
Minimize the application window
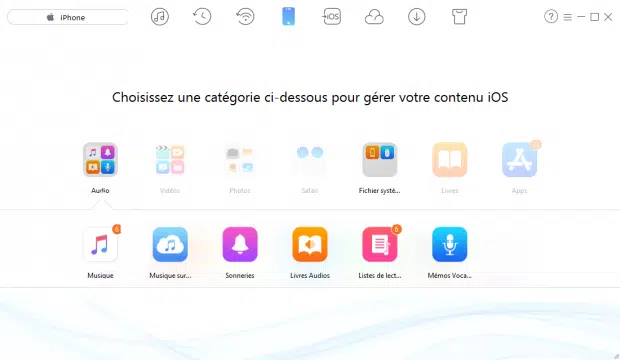point(581,17)
